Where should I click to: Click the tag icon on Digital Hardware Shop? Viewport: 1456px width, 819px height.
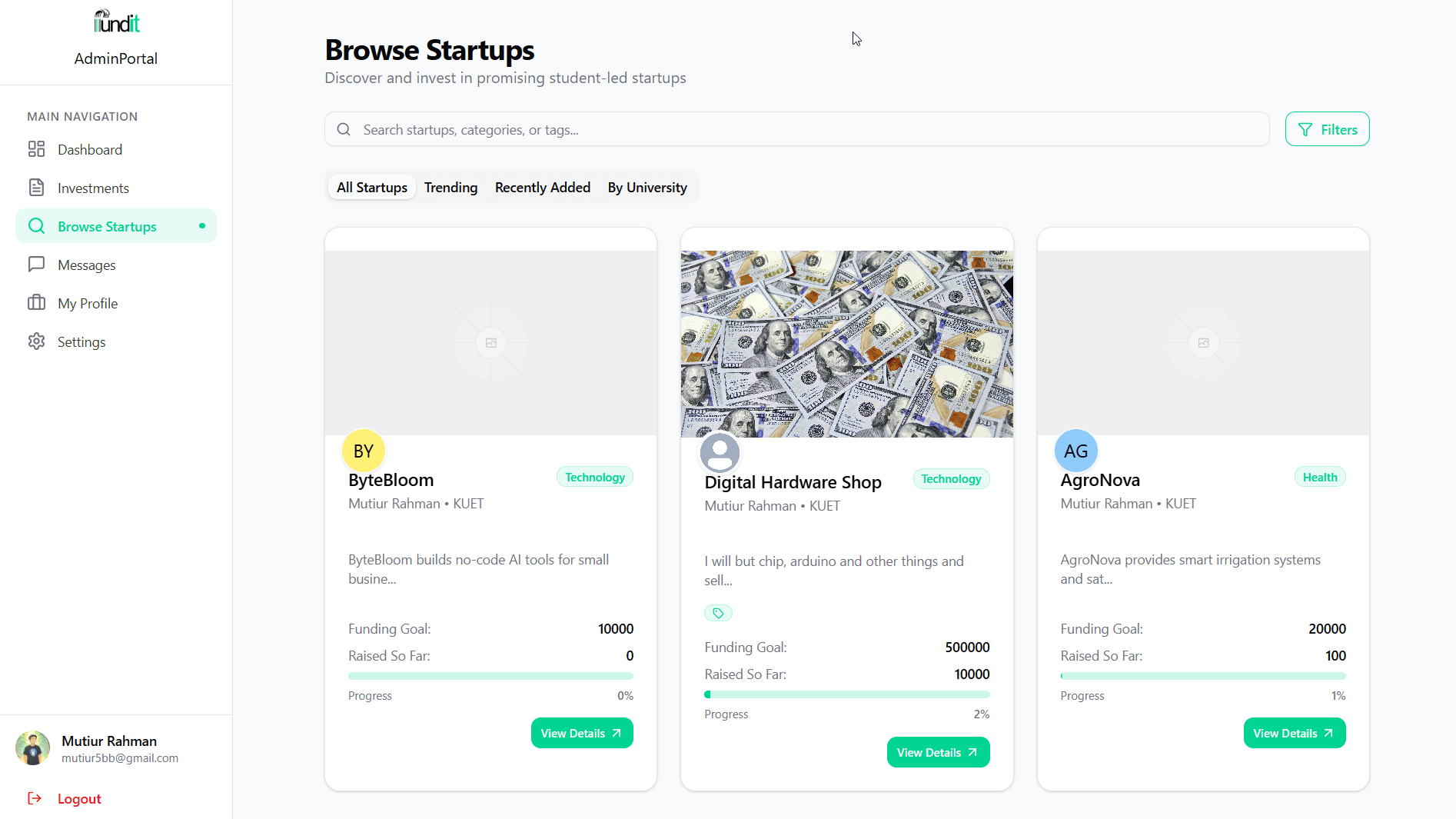[718, 613]
